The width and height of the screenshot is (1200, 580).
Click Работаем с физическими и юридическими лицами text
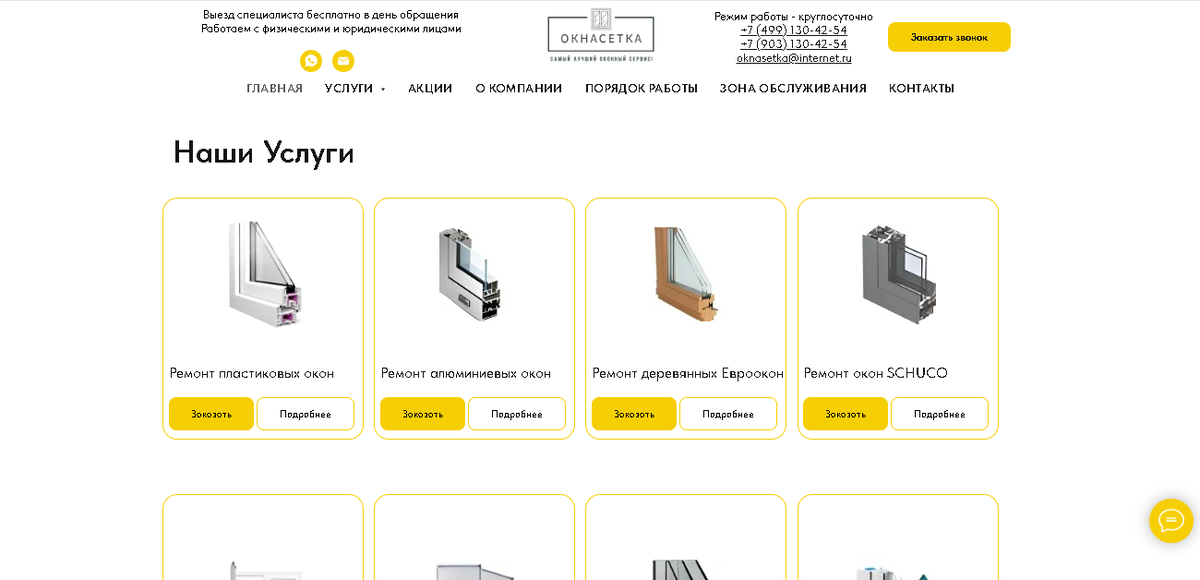(x=331, y=29)
